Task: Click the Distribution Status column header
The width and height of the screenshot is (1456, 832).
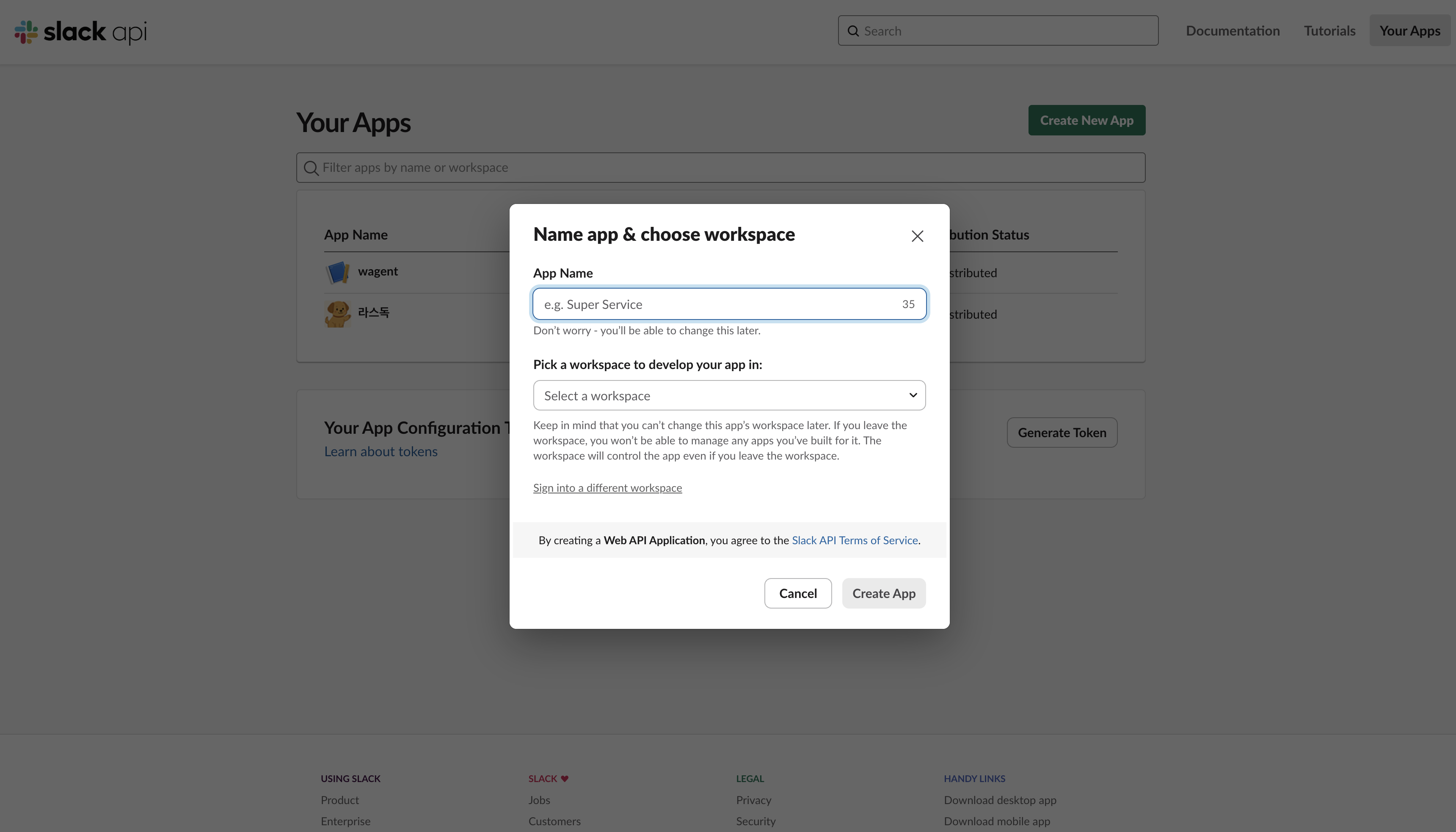Action: [x=989, y=235]
